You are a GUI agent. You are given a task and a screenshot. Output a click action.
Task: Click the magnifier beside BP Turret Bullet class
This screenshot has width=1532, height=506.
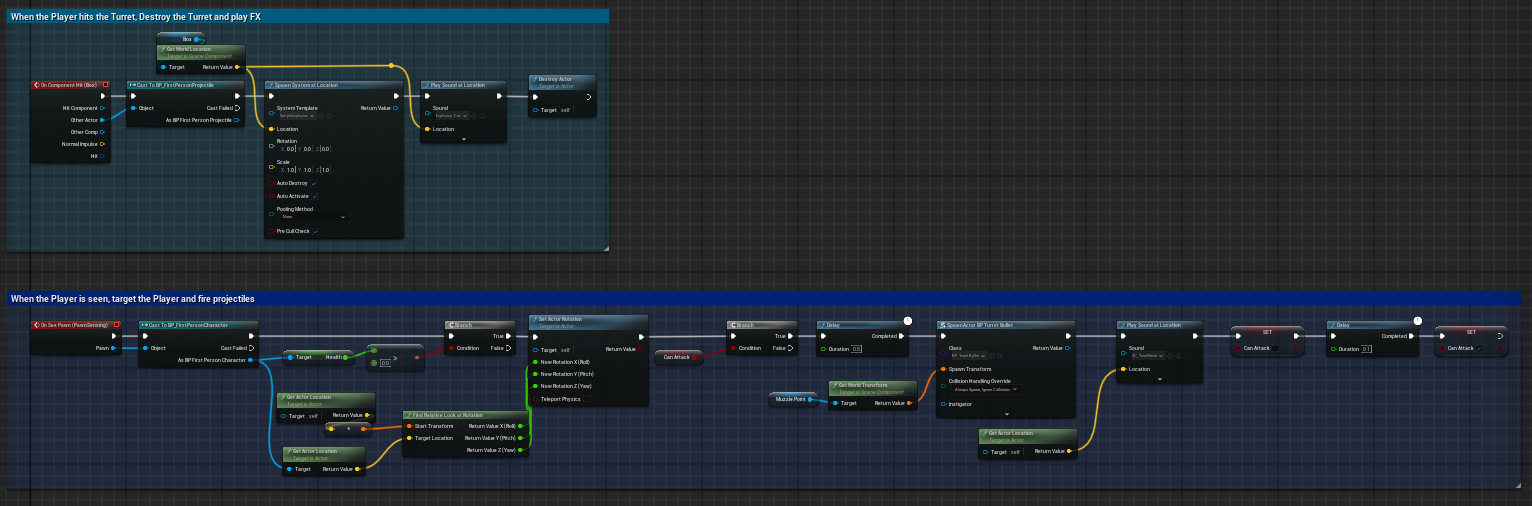[x=1000, y=355]
